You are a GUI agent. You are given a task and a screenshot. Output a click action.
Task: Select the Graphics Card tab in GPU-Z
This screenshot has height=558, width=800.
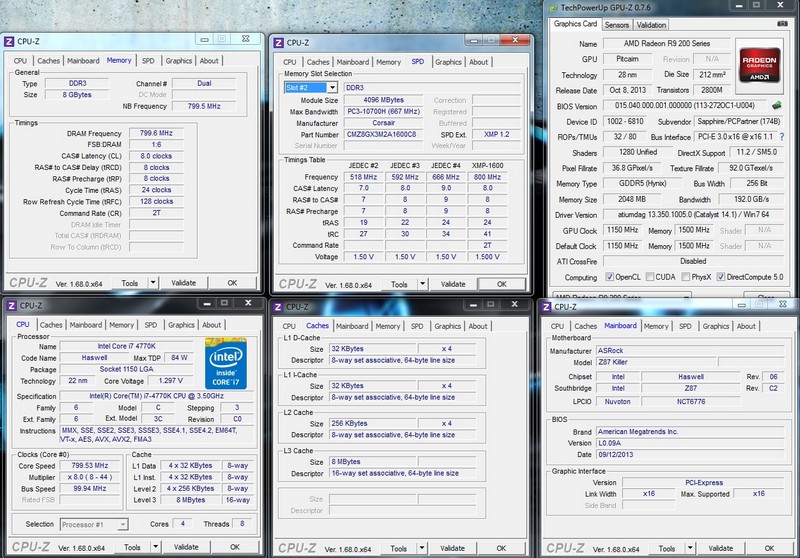coord(575,24)
